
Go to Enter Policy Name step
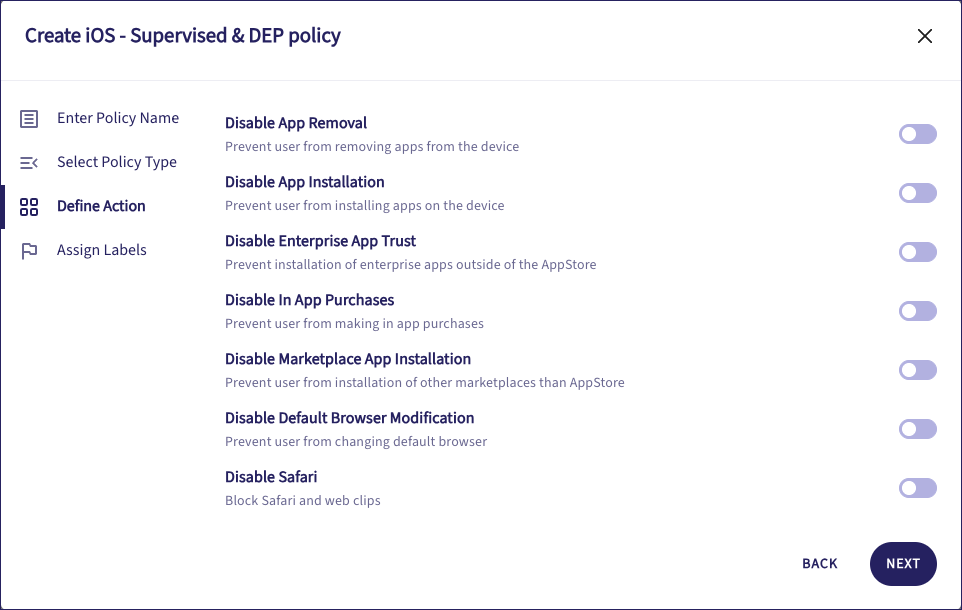coord(118,118)
